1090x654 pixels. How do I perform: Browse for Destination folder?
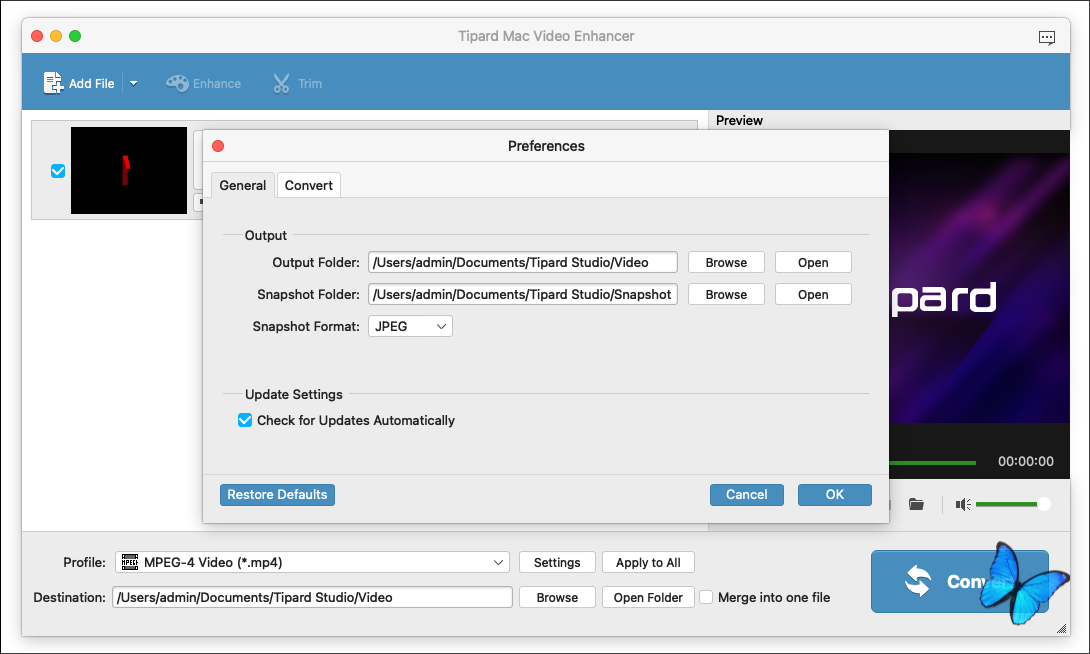(557, 597)
